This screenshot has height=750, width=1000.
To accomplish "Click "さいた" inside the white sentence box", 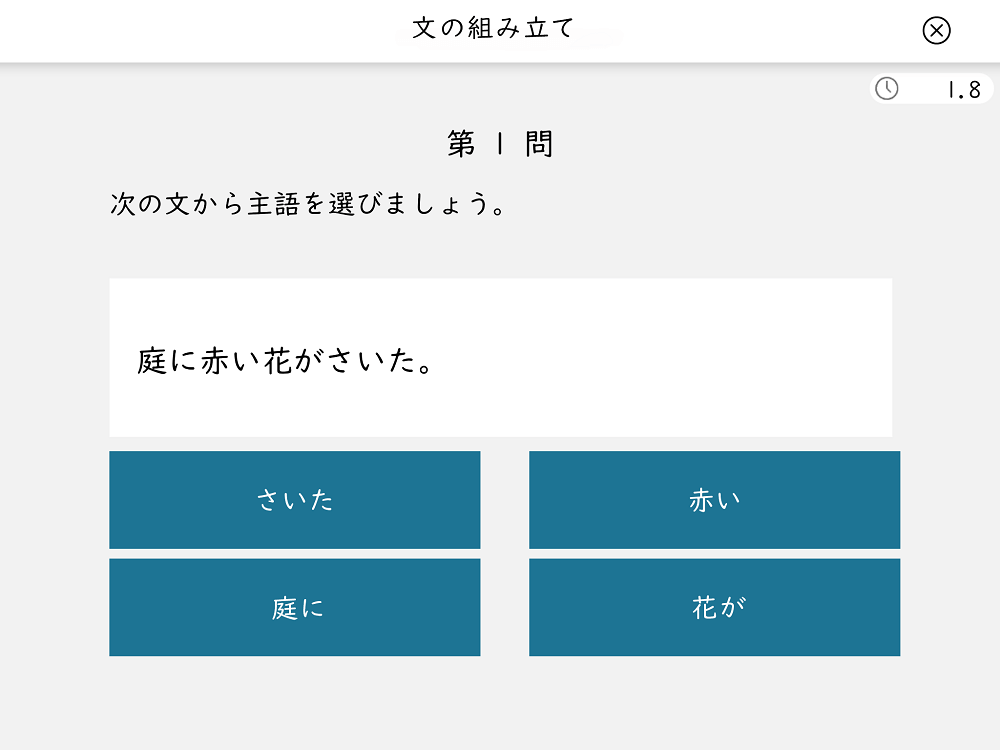I will coord(370,362).
